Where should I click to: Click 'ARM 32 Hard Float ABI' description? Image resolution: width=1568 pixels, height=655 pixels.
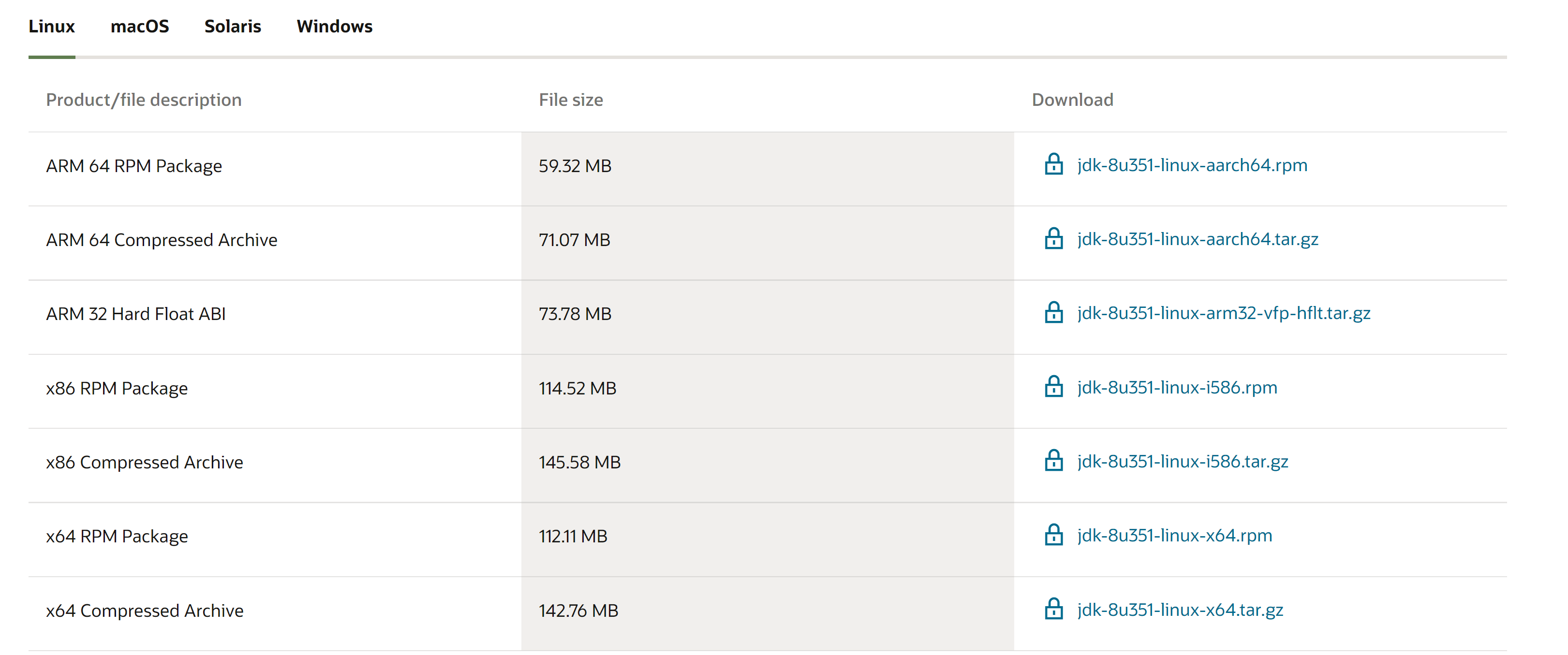click(136, 314)
